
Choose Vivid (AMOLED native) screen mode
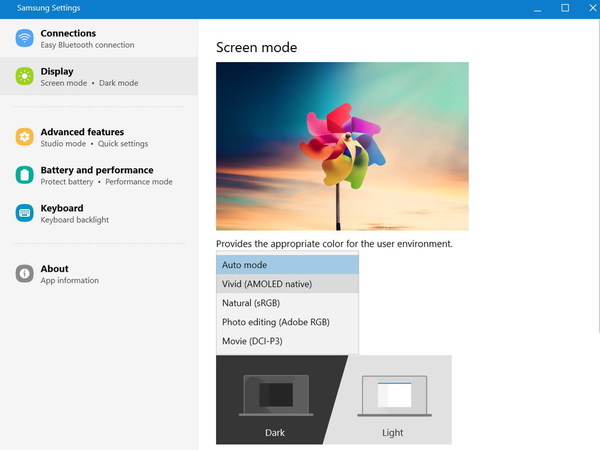click(287, 284)
